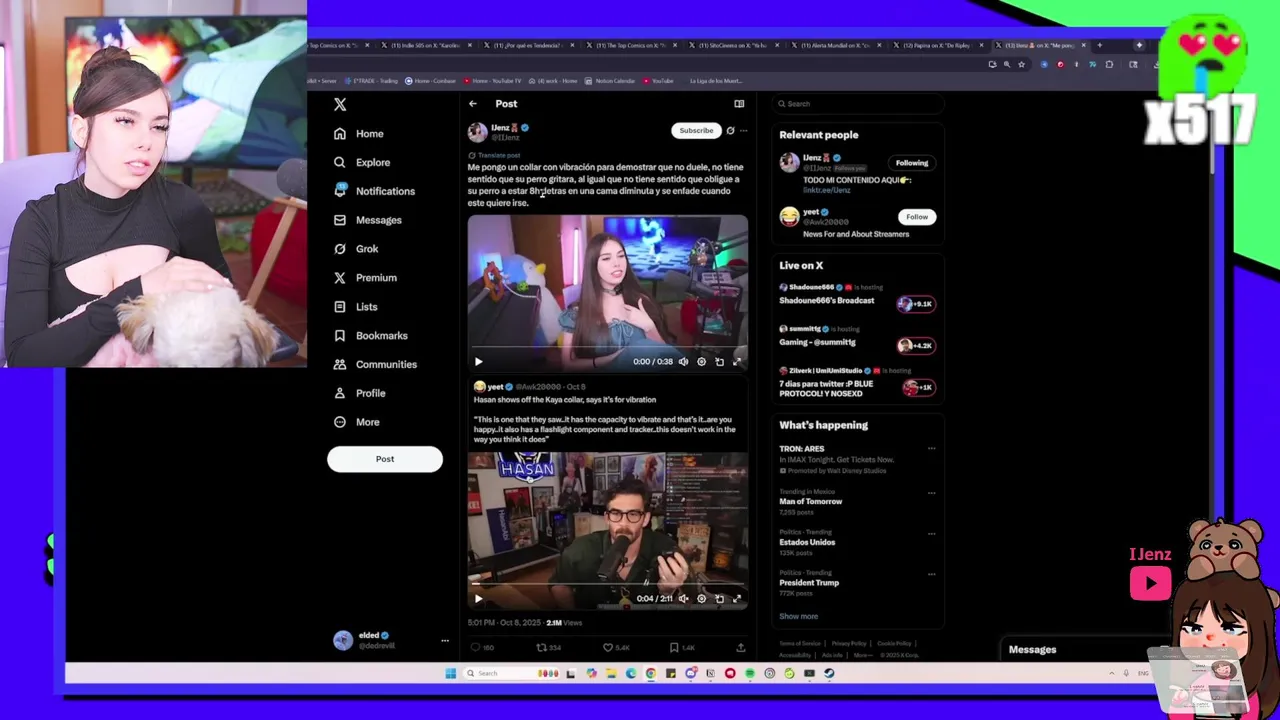Viewport: 1280px width, 720px height.
Task: Follow the yeet account
Action: pos(917,217)
